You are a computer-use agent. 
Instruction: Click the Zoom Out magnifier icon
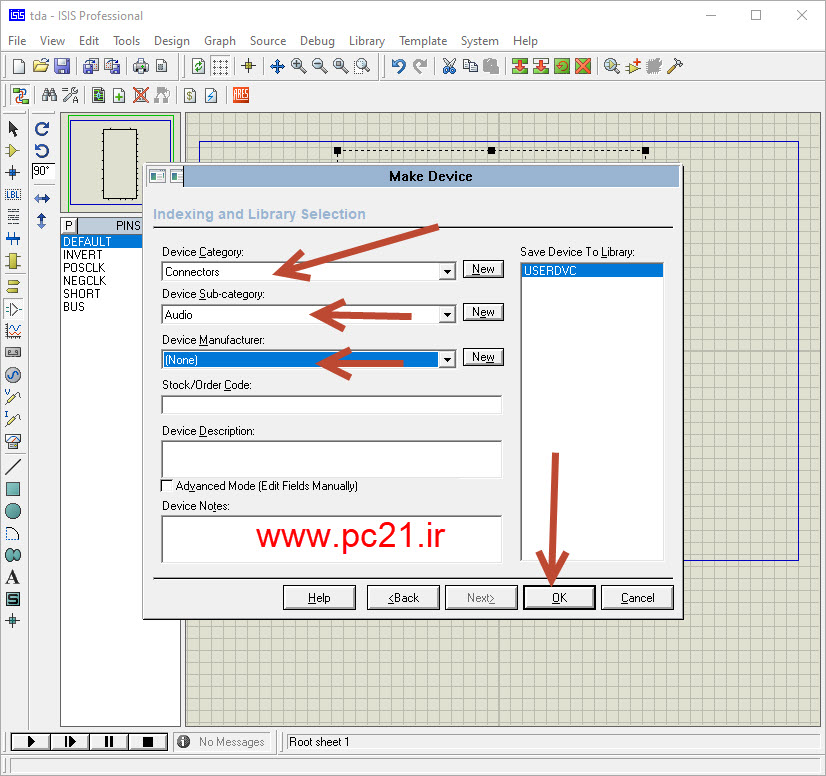[319, 66]
